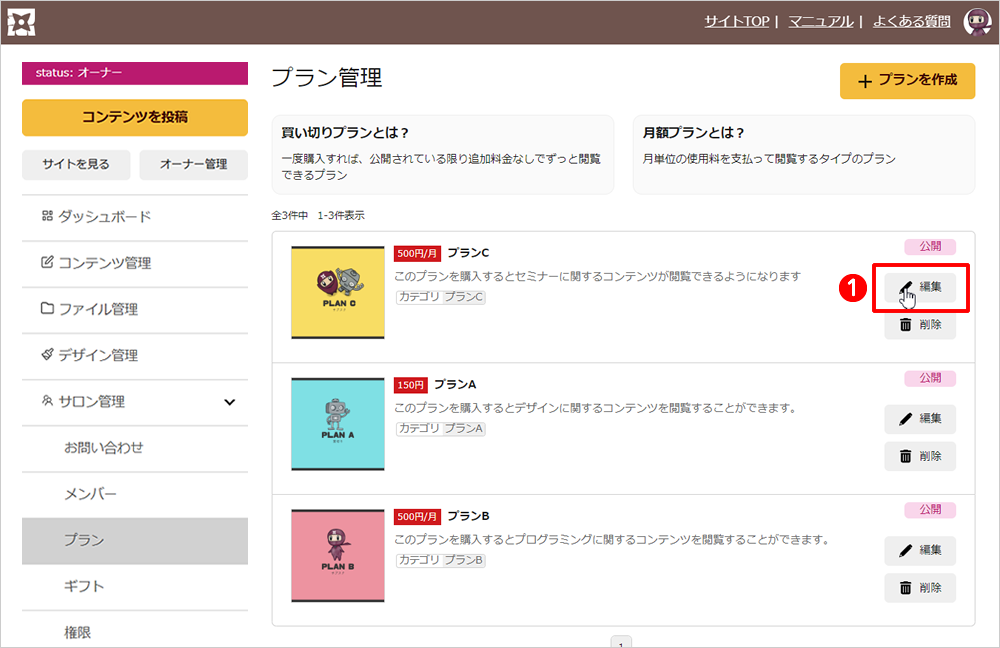
Task: Select デザイン管理 in the sidebar
Action: pos(97,355)
